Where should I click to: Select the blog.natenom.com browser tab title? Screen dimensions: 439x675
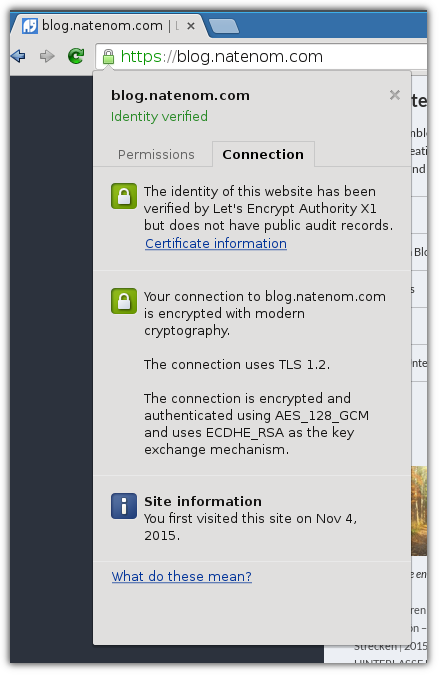[102, 26]
